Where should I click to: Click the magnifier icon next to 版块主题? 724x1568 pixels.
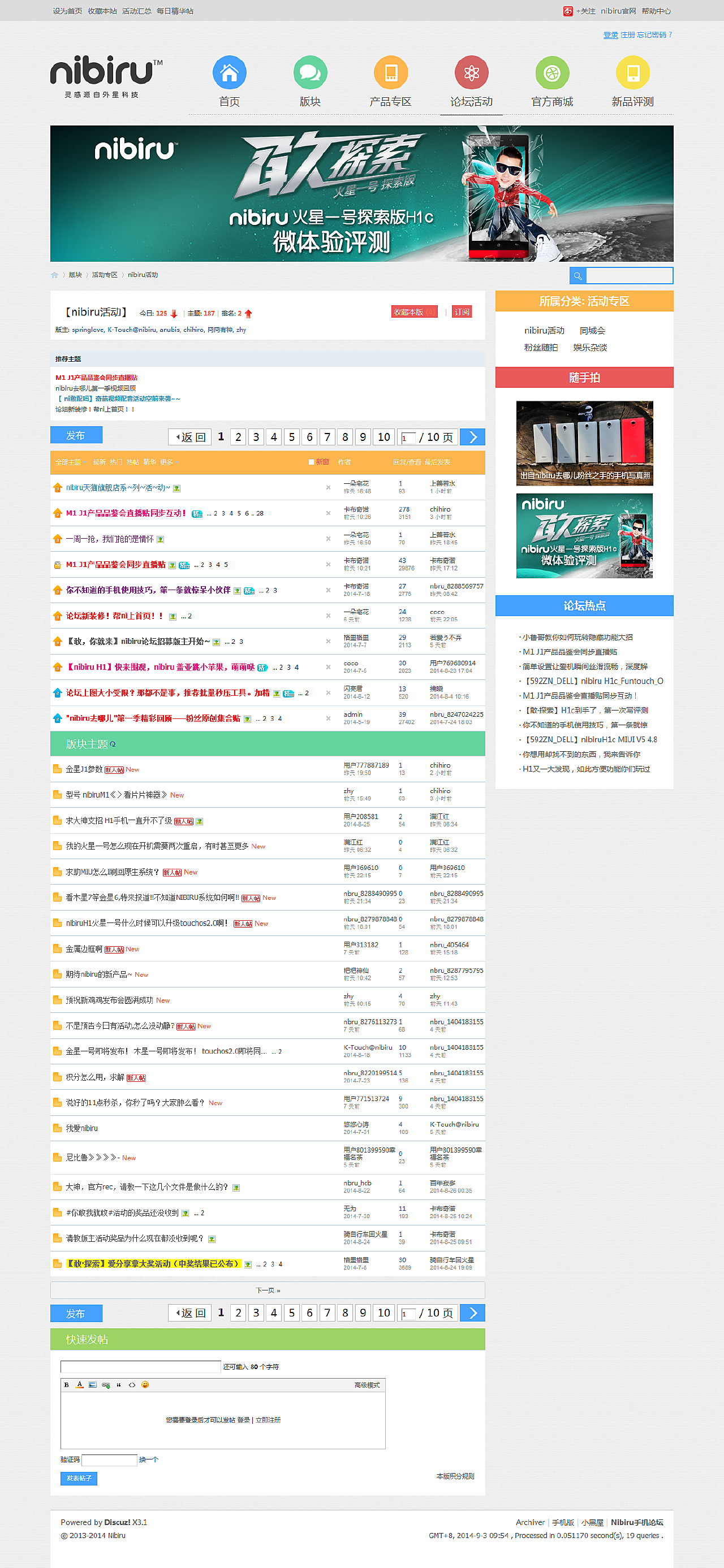click(x=113, y=744)
